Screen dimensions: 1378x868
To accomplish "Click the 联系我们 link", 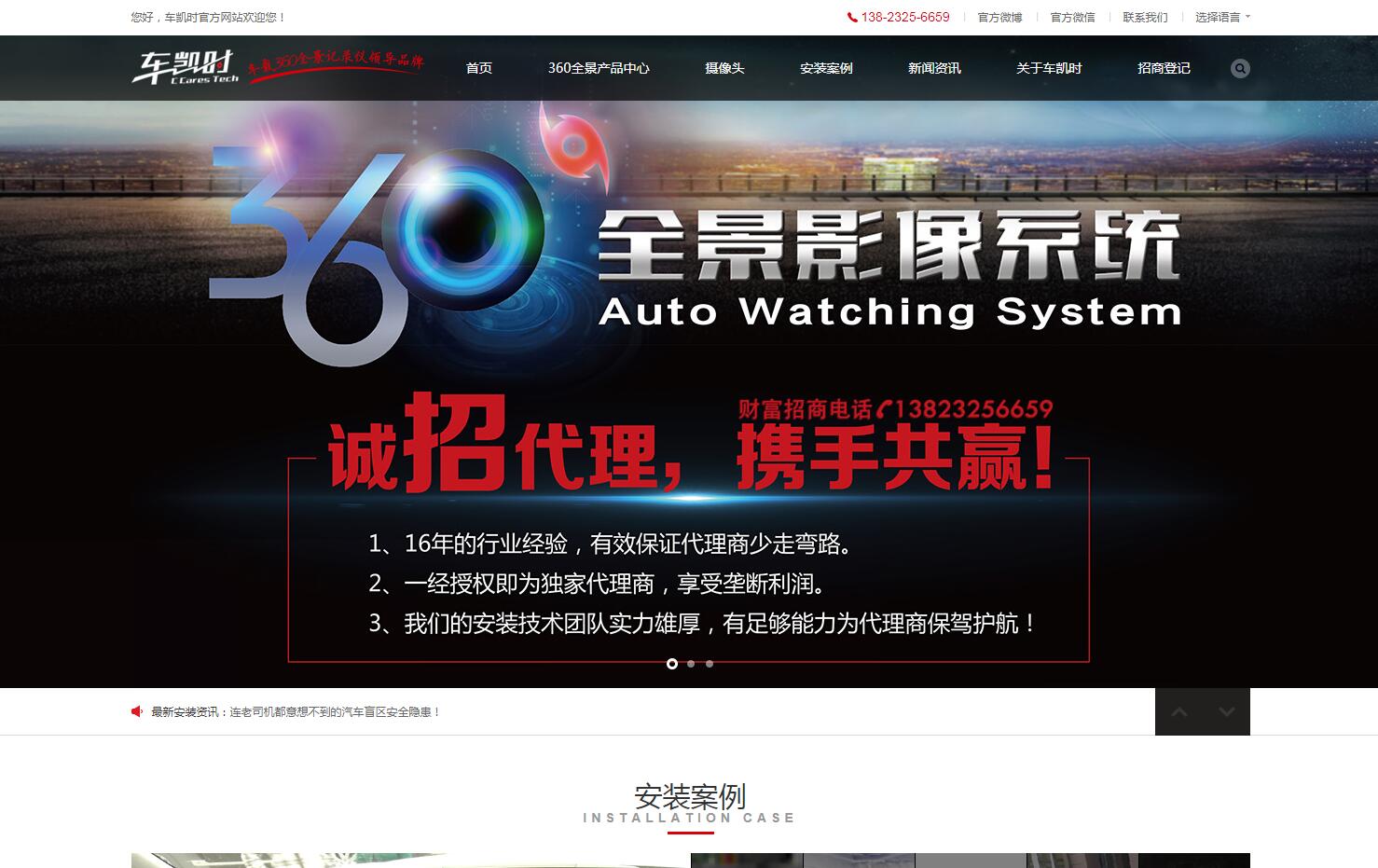I will point(1144,17).
